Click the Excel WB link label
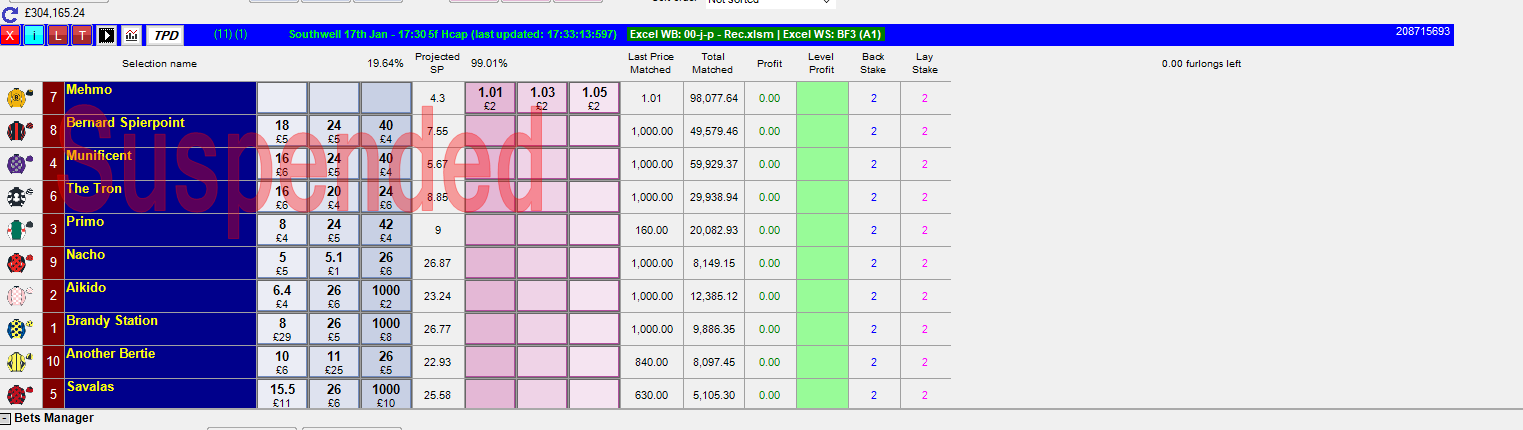This screenshot has width=1523, height=430. pos(755,34)
